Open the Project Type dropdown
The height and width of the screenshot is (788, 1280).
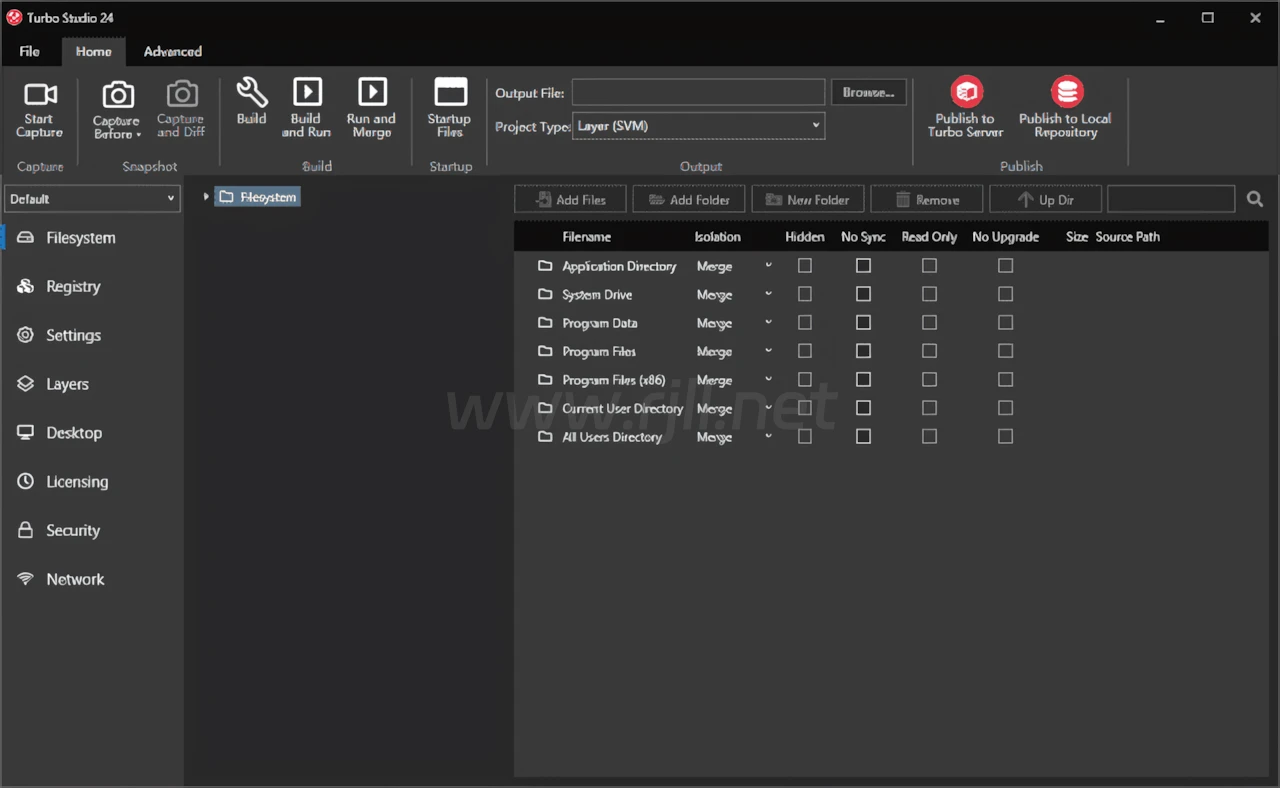698,126
